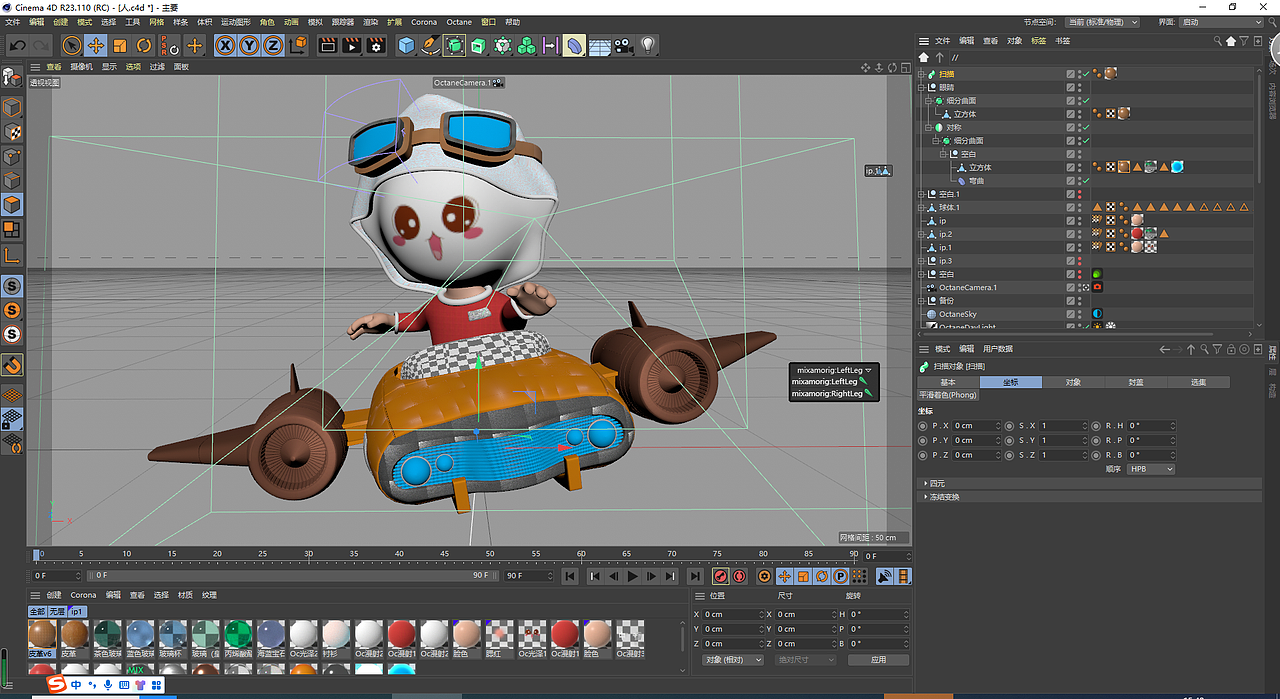Expand the ip.2 object
Screen dimensions: 1280x699
point(922,234)
